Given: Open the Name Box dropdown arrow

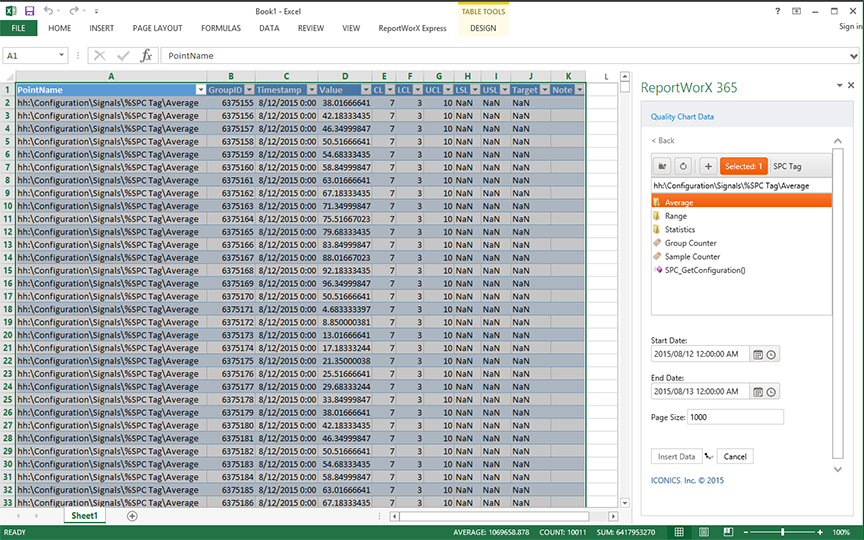Looking at the screenshot, I should pyautogui.click(x=62, y=56).
